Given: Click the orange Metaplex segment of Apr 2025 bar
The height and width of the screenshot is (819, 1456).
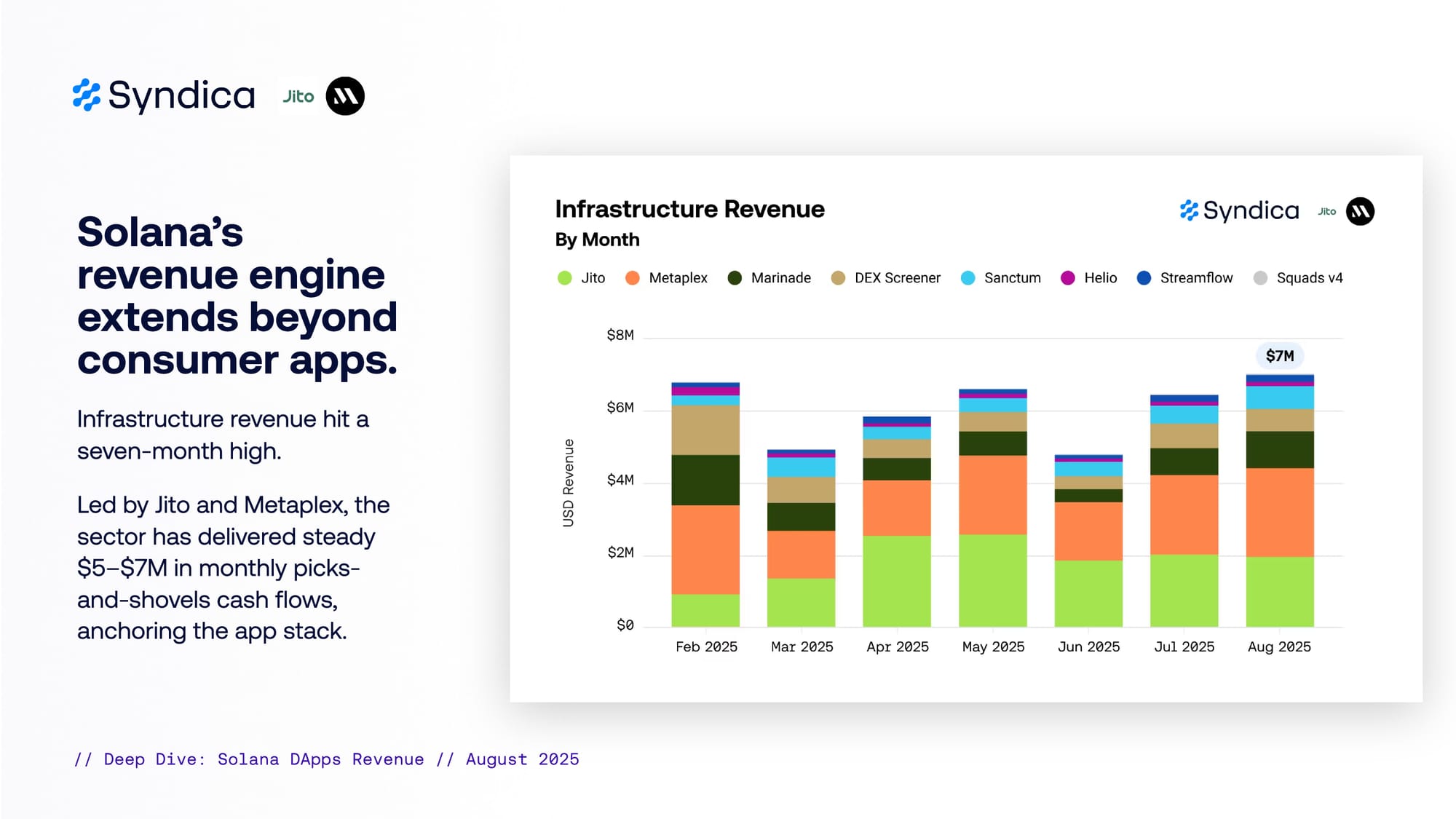Looking at the screenshot, I should tap(897, 508).
